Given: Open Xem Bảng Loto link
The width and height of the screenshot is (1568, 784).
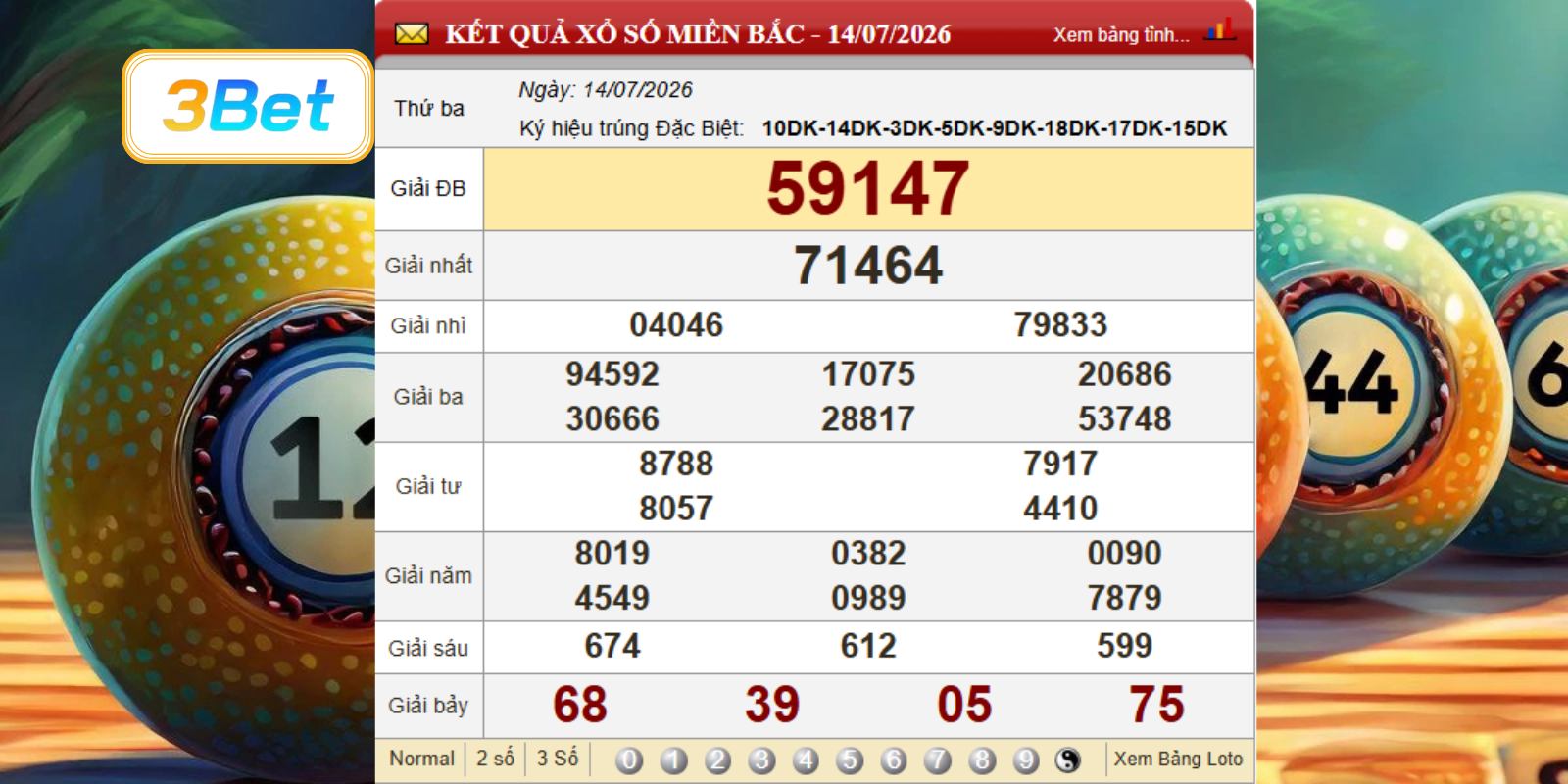Looking at the screenshot, I should [x=1178, y=759].
